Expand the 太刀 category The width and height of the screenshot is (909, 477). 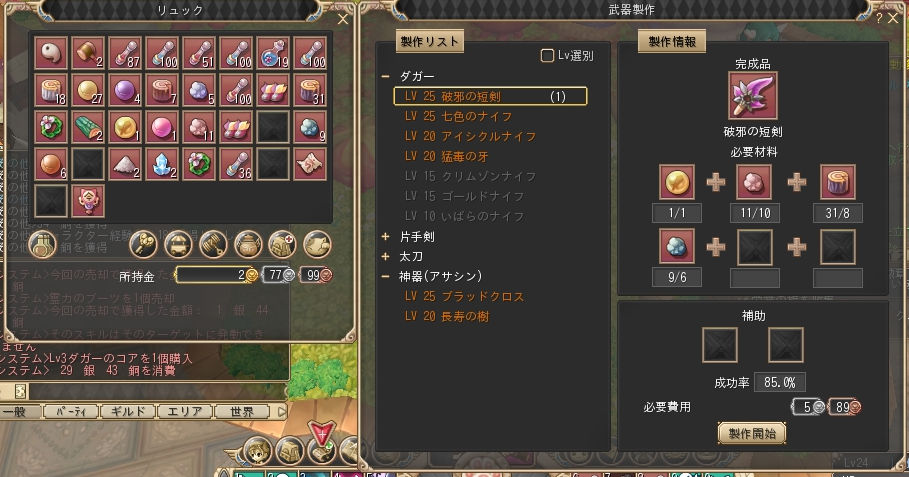[386, 256]
